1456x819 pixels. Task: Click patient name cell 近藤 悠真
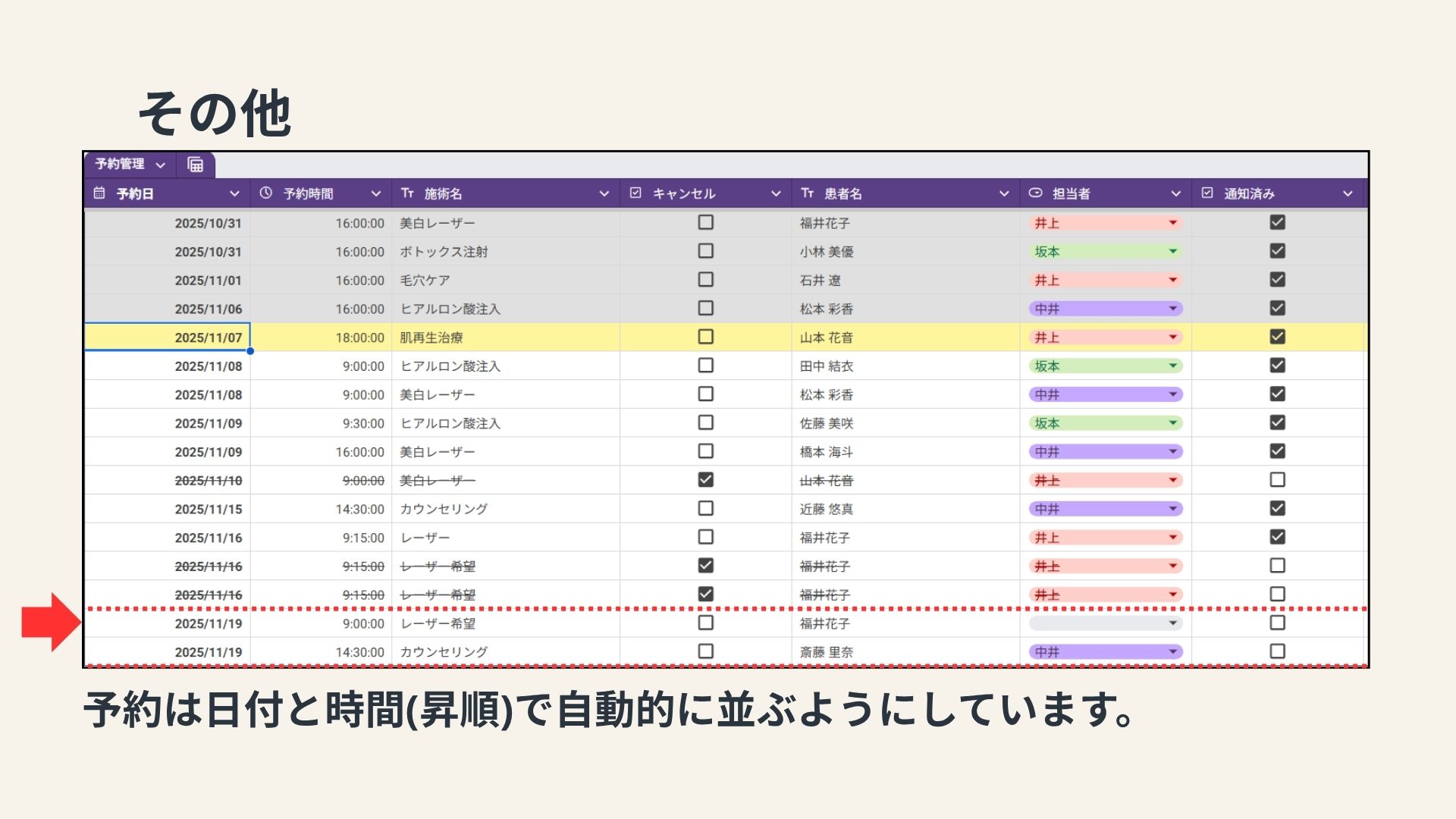[x=827, y=509]
